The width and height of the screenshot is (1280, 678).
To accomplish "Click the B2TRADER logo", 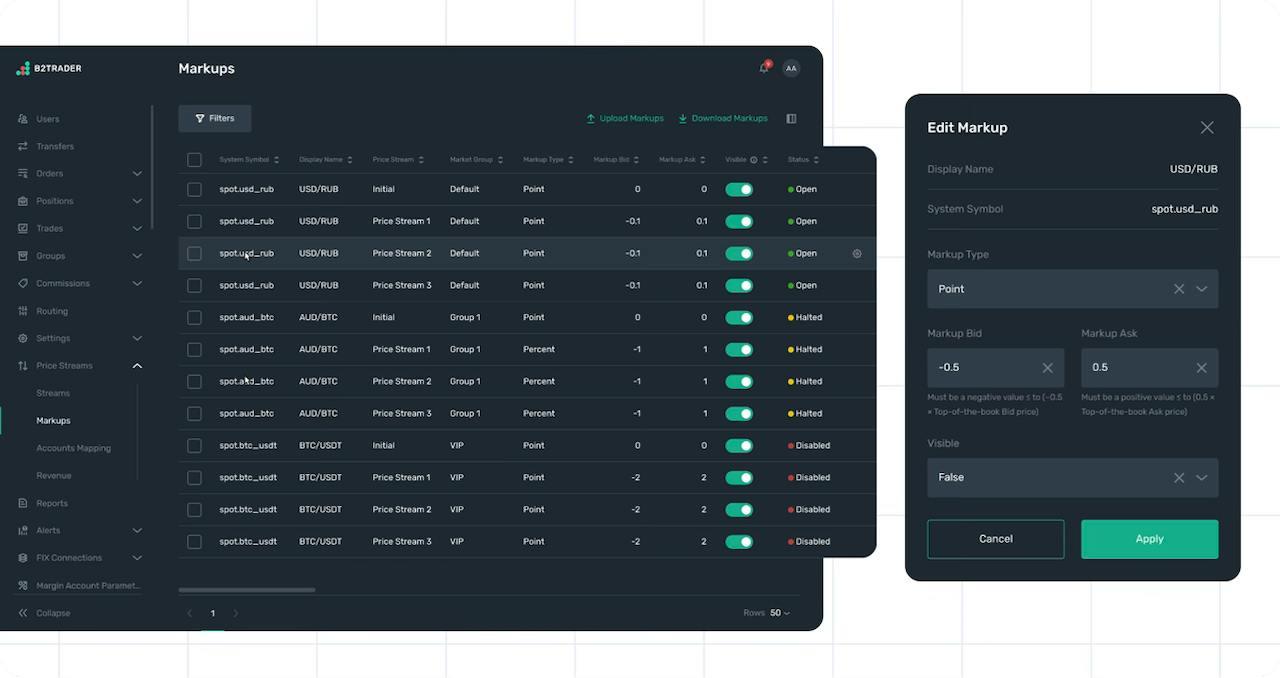I will coord(49,68).
